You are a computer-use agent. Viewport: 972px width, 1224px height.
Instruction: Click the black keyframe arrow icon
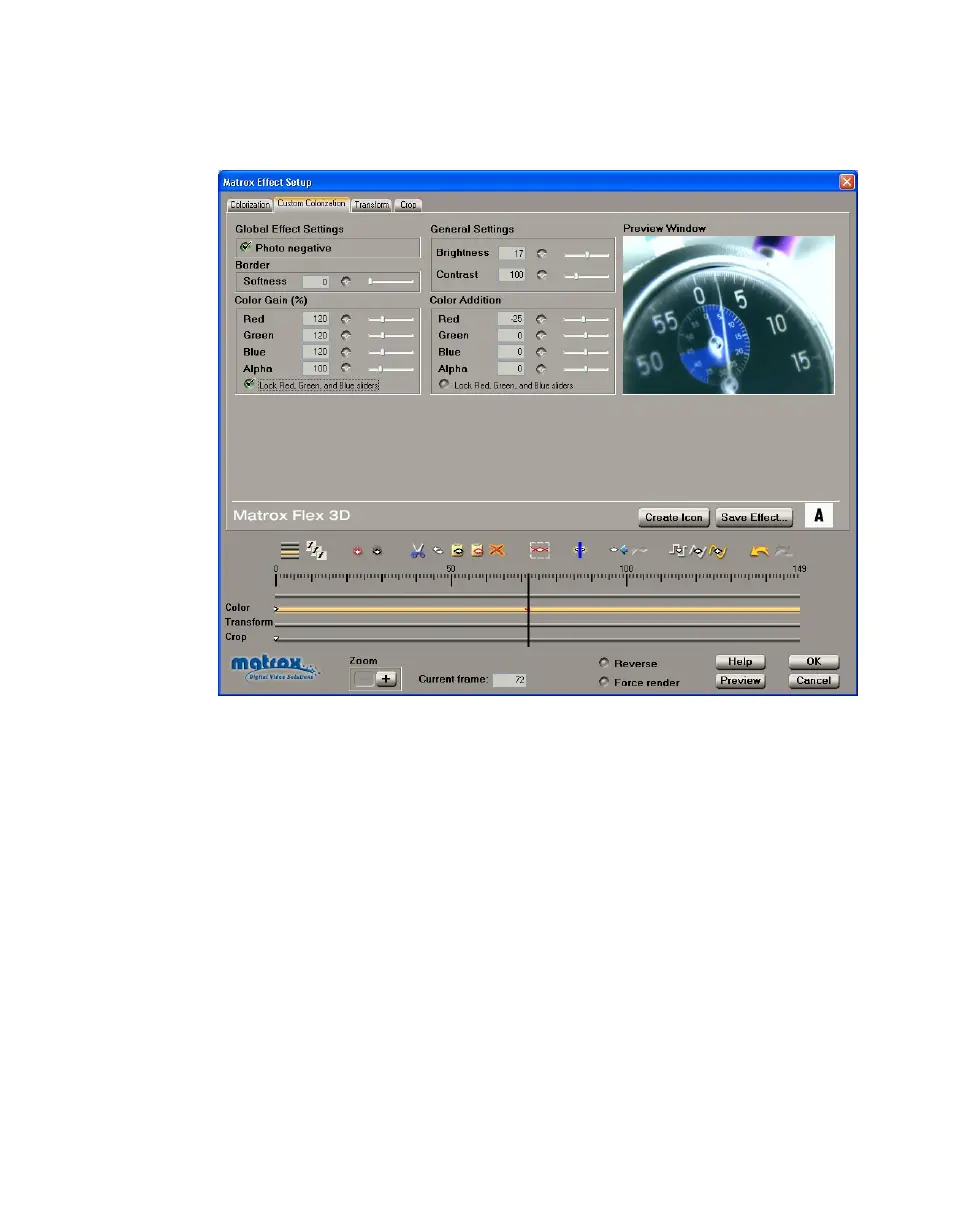coord(377,551)
